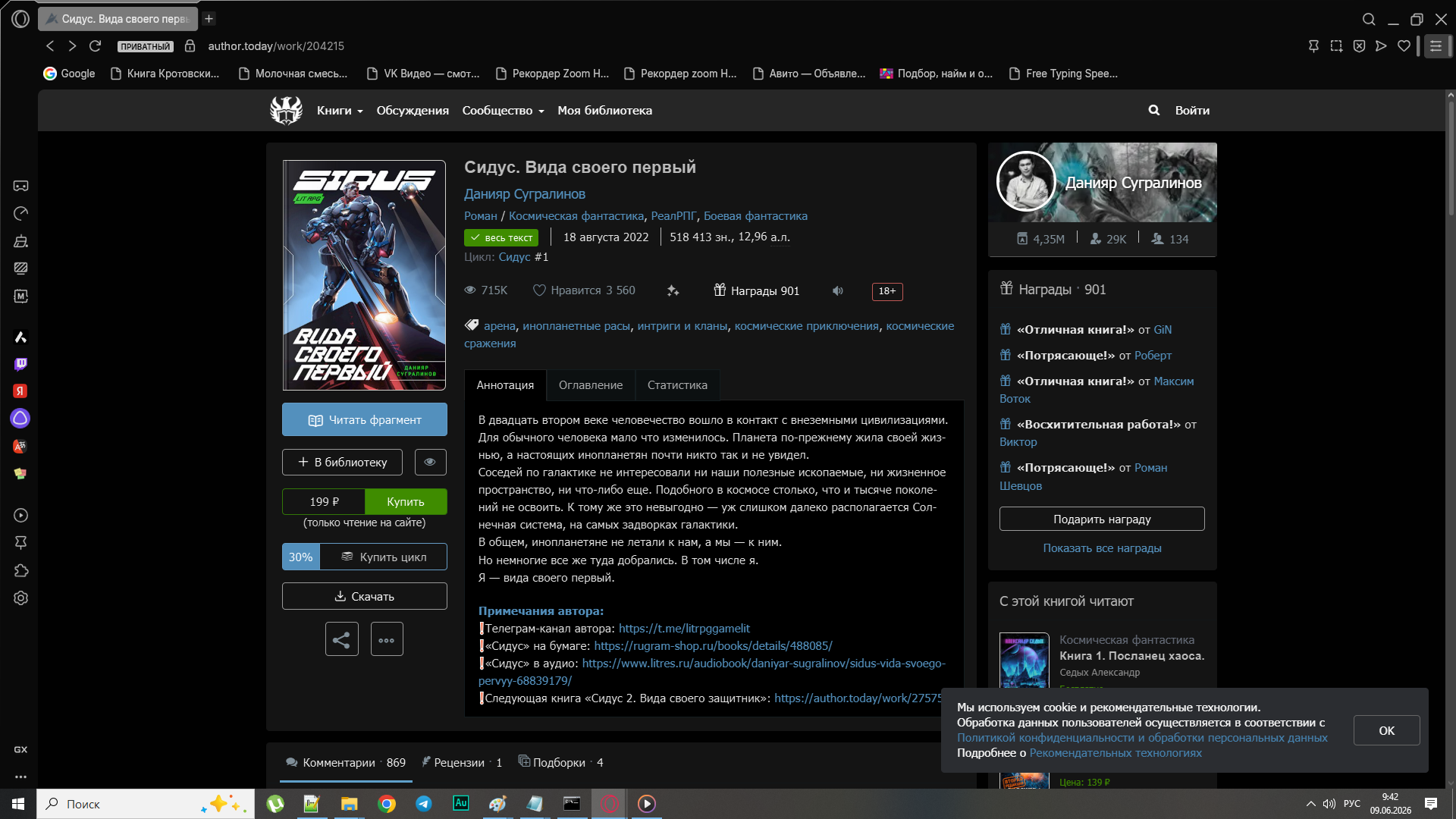Image resolution: width=1456 pixels, height=819 pixels.
Task: Open the purple Alice assistant sidebar icon
Action: coord(20,419)
